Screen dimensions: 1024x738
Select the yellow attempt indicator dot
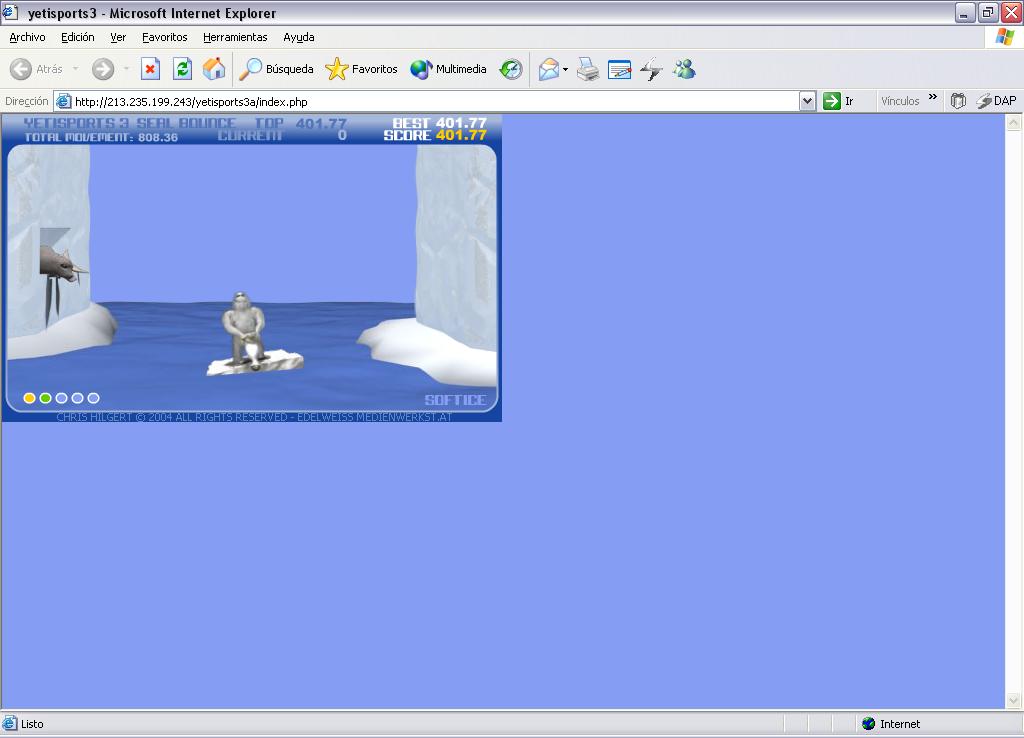pos(29,398)
